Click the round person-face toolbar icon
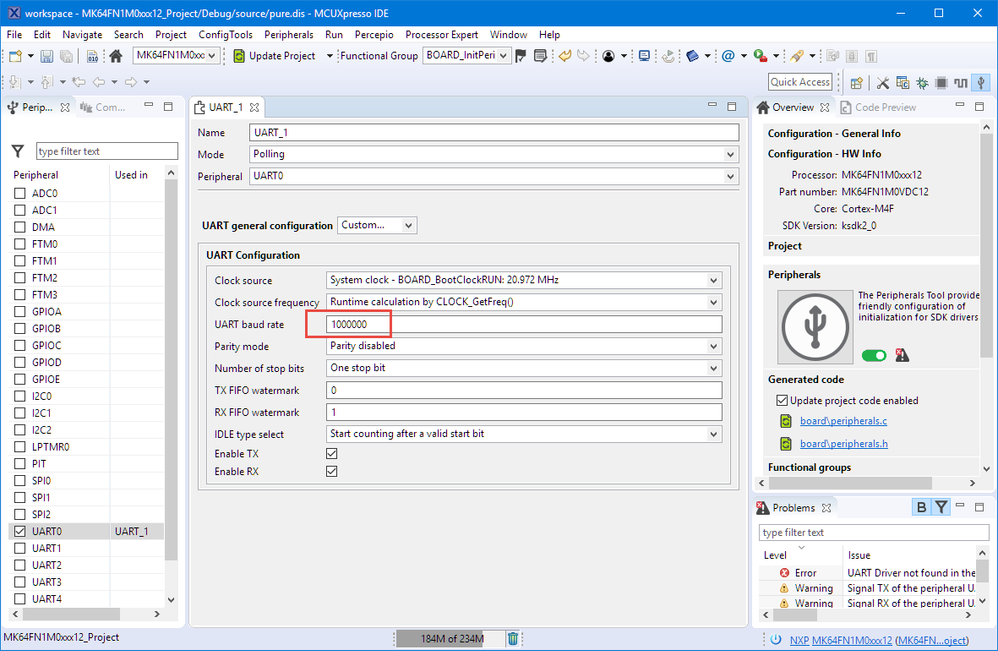The width and height of the screenshot is (998, 651). [x=608, y=56]
